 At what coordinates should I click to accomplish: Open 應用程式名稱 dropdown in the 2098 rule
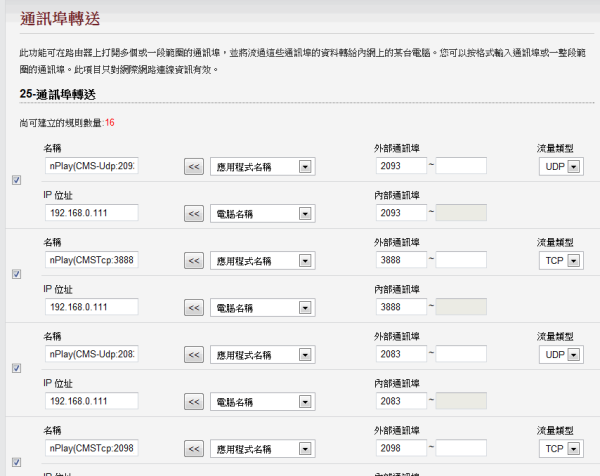[262, 449]
